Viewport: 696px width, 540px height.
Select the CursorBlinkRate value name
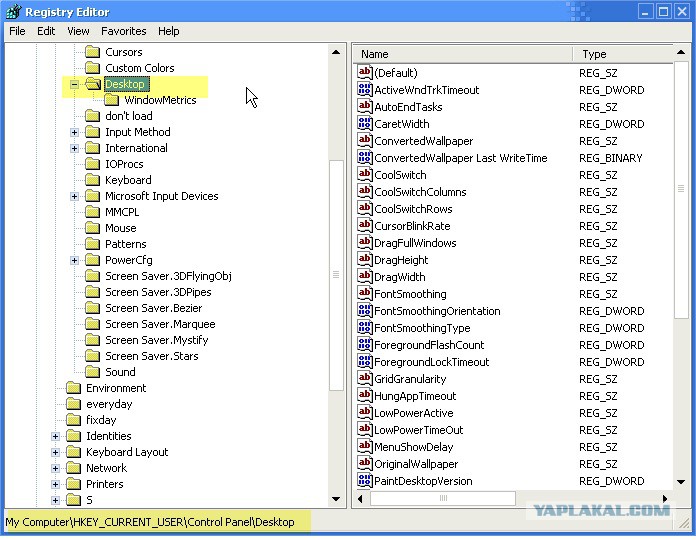pos(412,226)
